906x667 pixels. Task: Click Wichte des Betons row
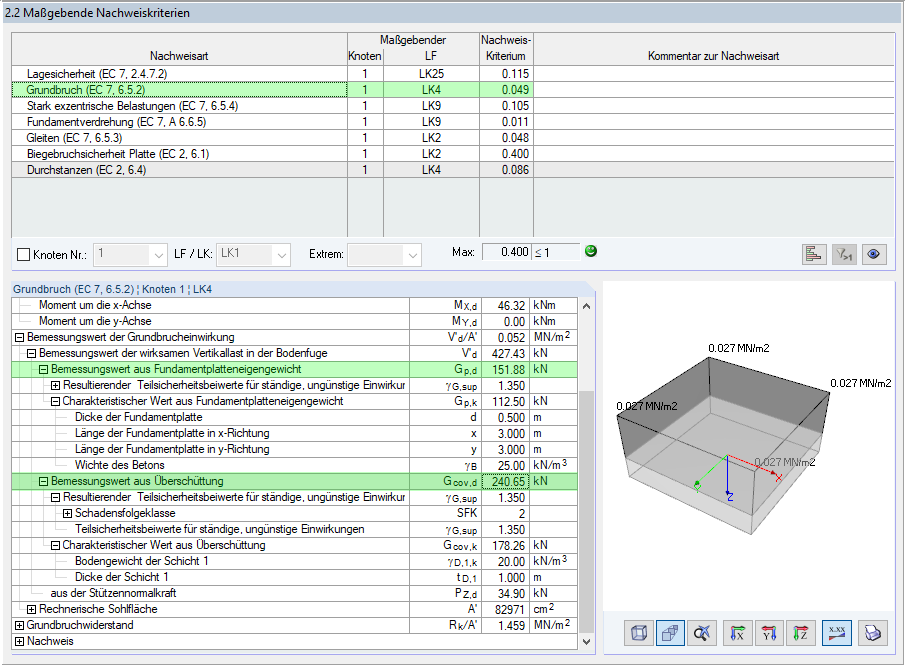294,466
